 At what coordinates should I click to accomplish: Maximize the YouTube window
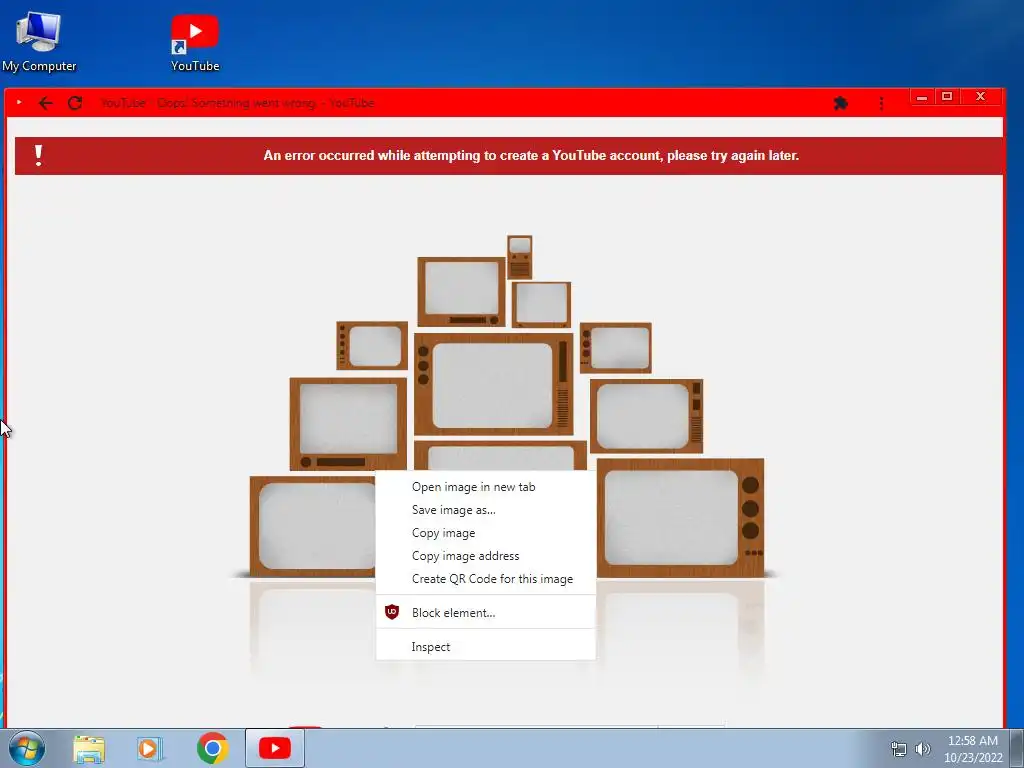(x=947, y=97)
